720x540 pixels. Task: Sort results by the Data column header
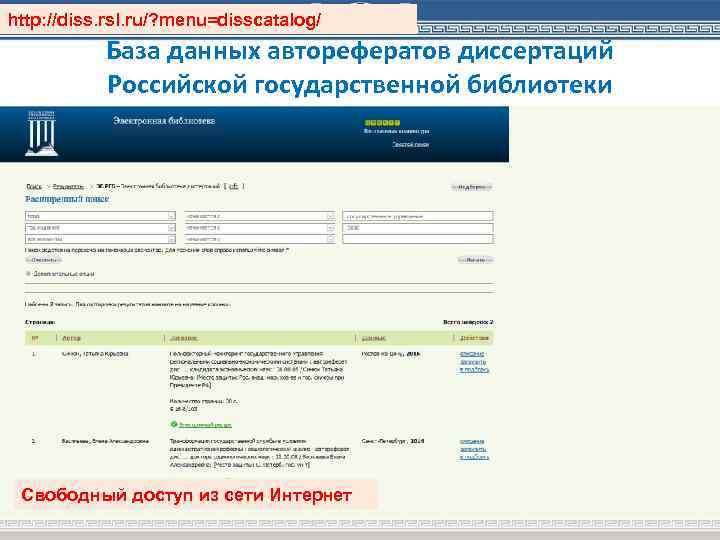373,338
